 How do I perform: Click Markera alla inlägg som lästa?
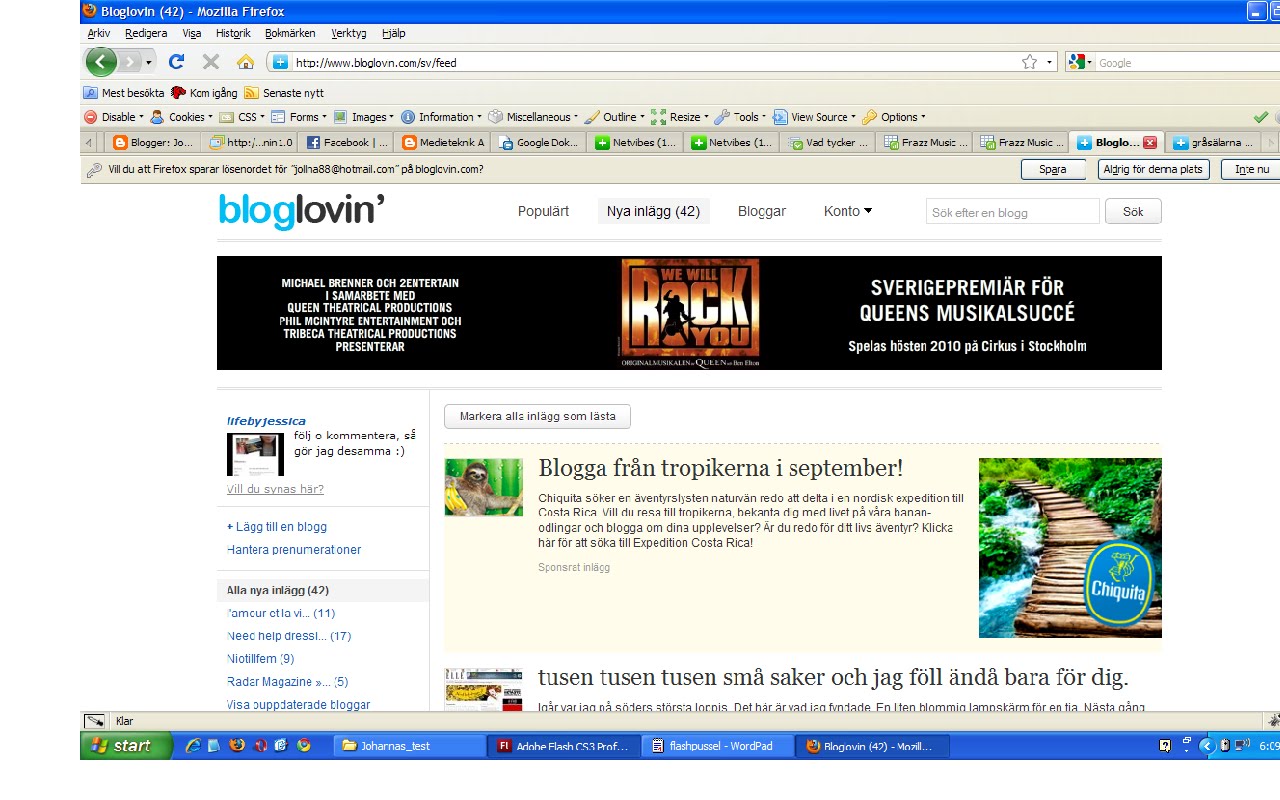coord(537,416)
